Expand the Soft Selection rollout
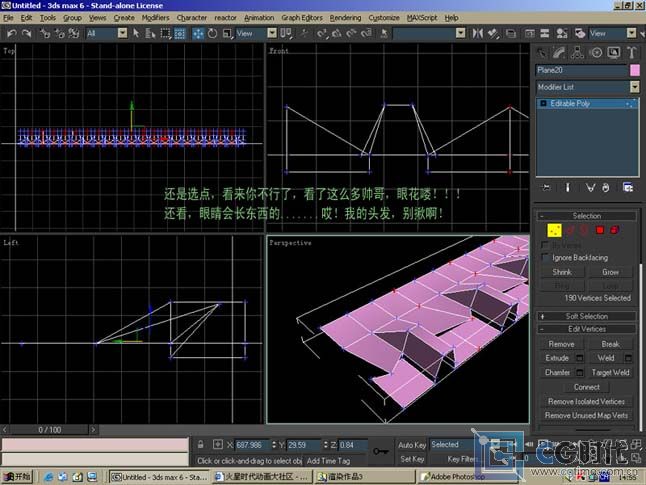The height and width of the screenshot is (485, 646). coord(587,316)
